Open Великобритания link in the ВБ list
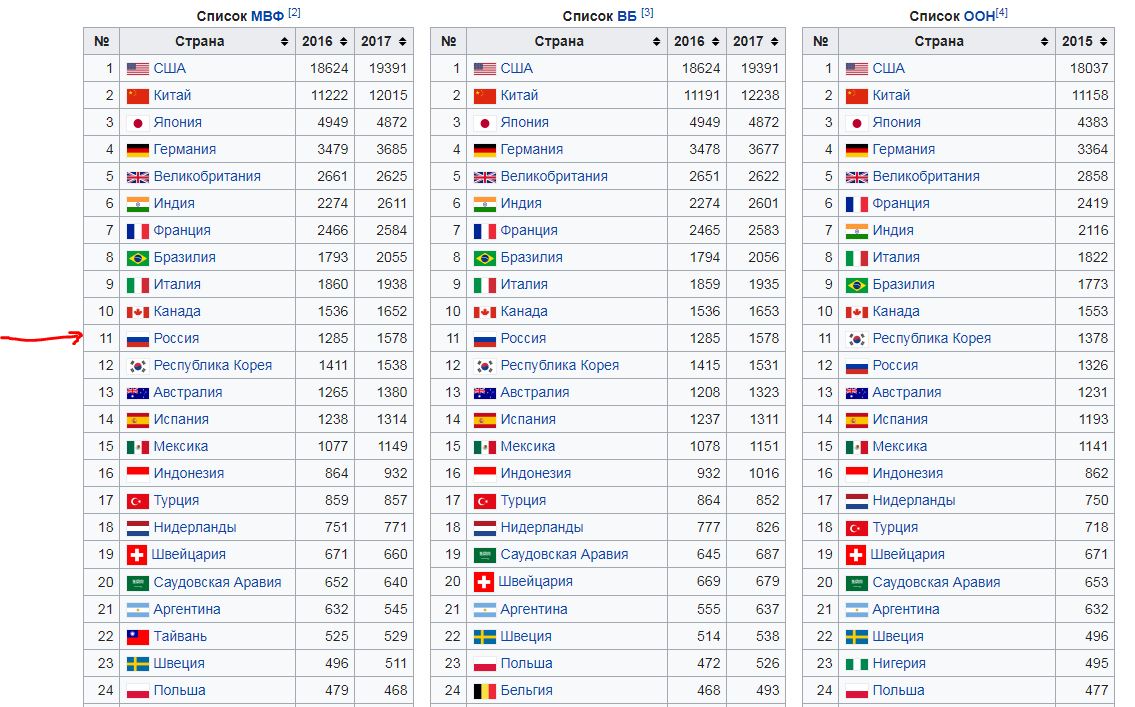 point(554,177)
